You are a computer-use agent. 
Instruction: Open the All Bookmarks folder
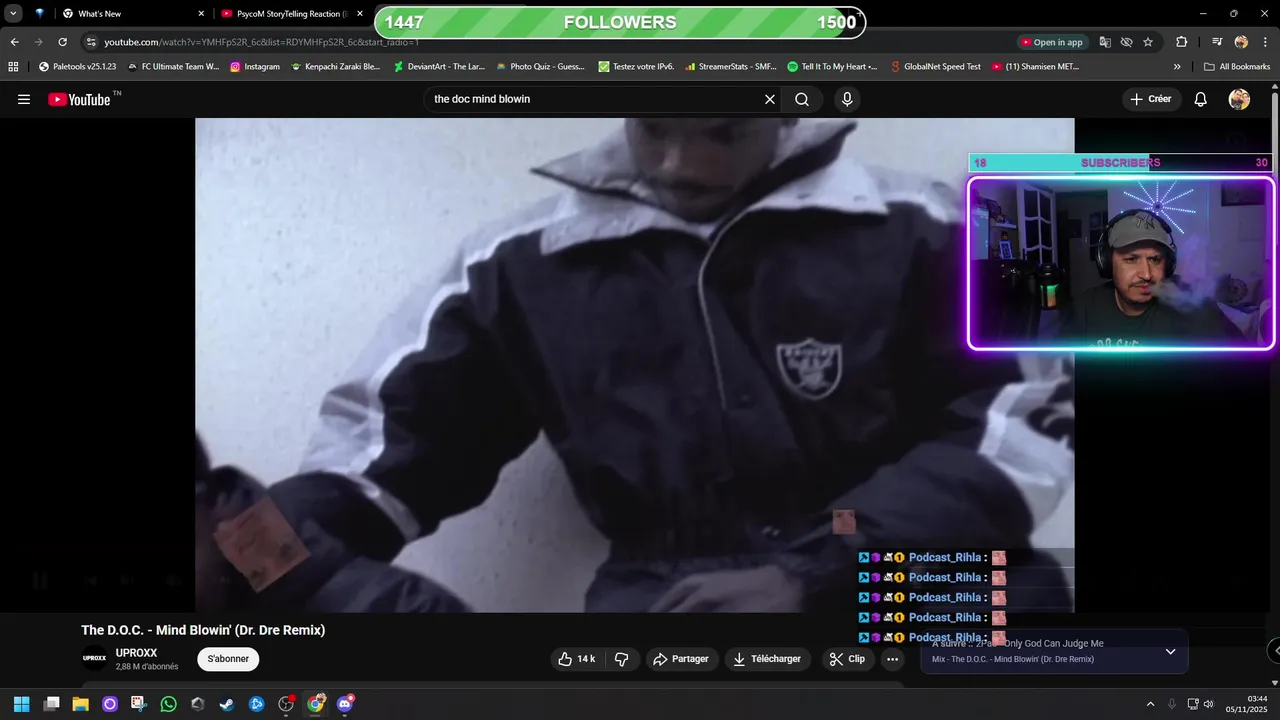click(1237, 67)
